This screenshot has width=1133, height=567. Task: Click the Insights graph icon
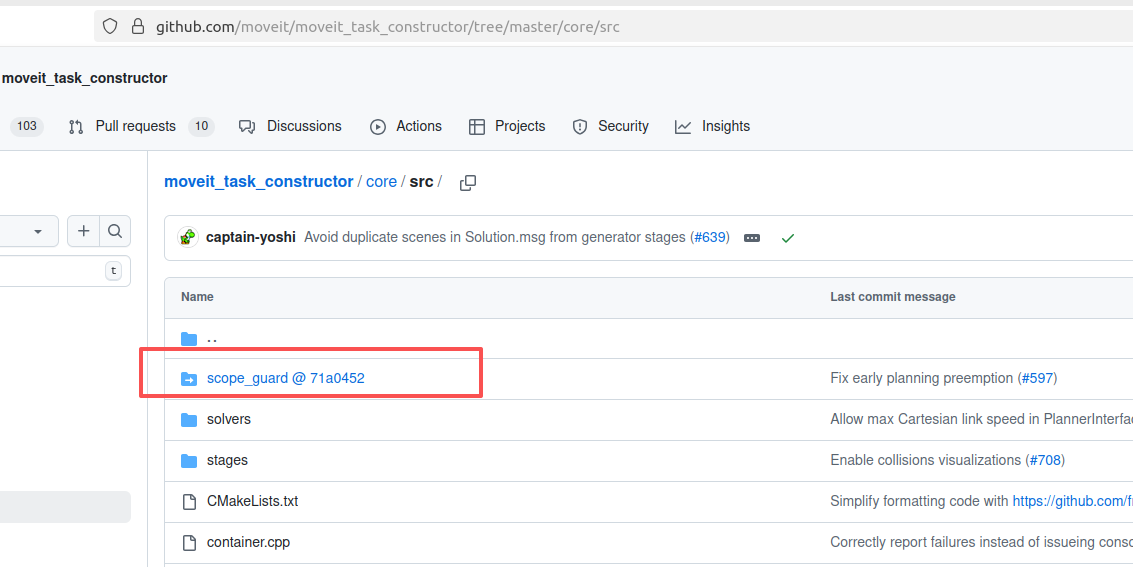[683, 127]
